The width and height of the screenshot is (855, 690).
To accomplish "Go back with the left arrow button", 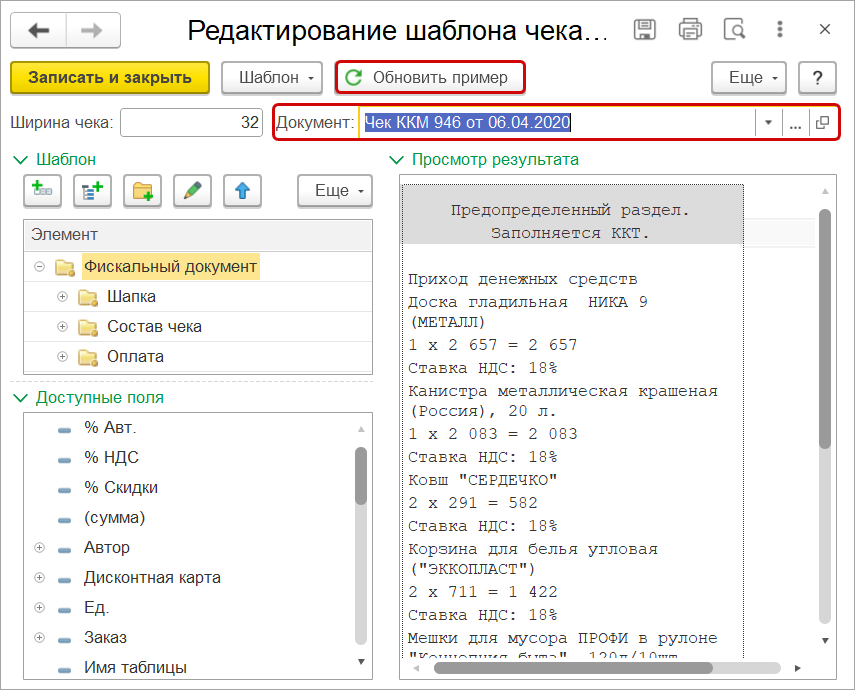I will (x=39, y=31).
